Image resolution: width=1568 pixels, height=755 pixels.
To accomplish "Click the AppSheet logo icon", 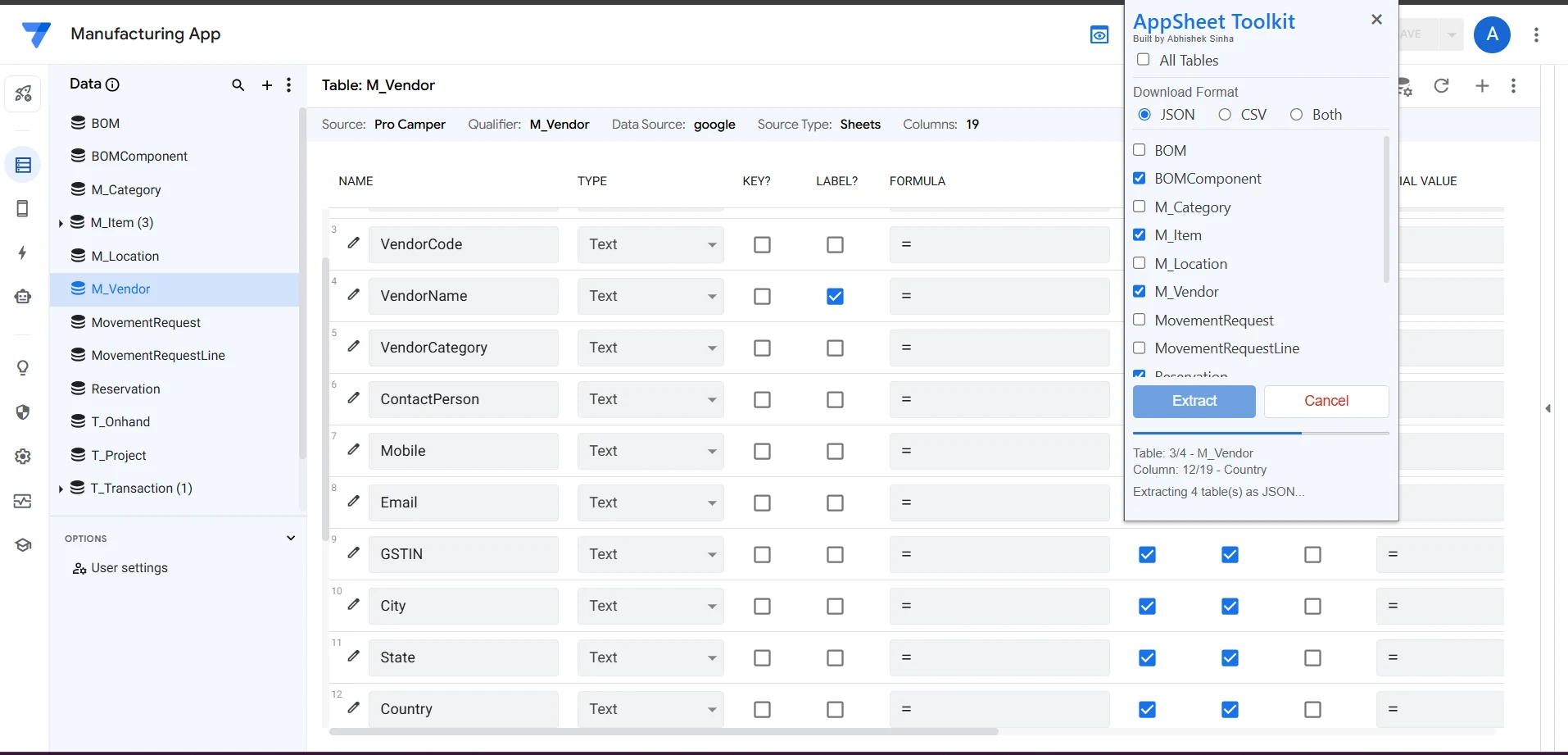I will (x=36, y=34).
